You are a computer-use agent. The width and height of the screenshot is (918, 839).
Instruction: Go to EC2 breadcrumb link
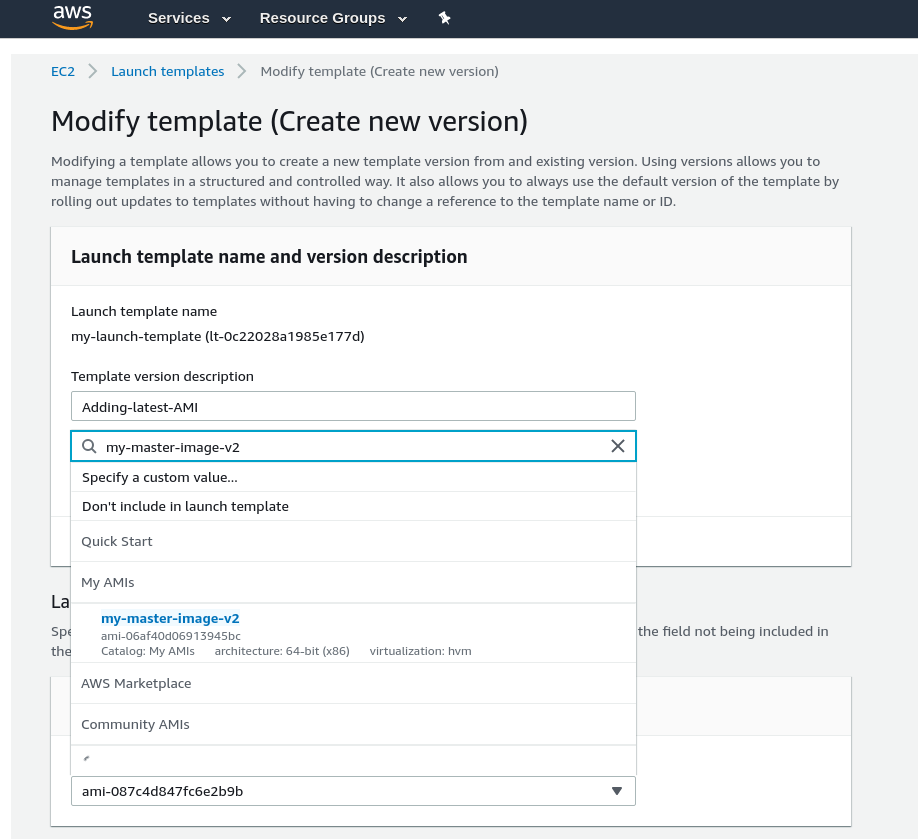[63, 71]
